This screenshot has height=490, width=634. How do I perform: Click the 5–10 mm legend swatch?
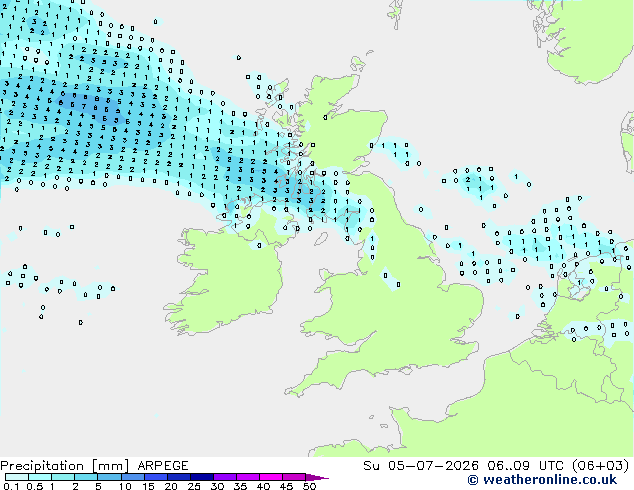[109, 477]
